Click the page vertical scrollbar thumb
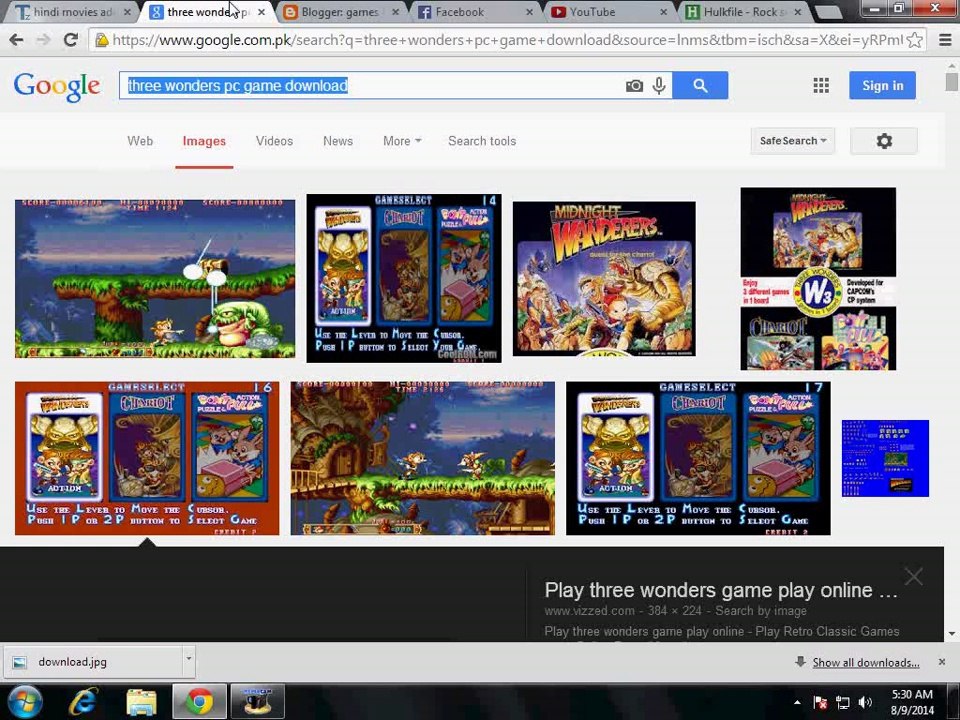 coord(951,82)
